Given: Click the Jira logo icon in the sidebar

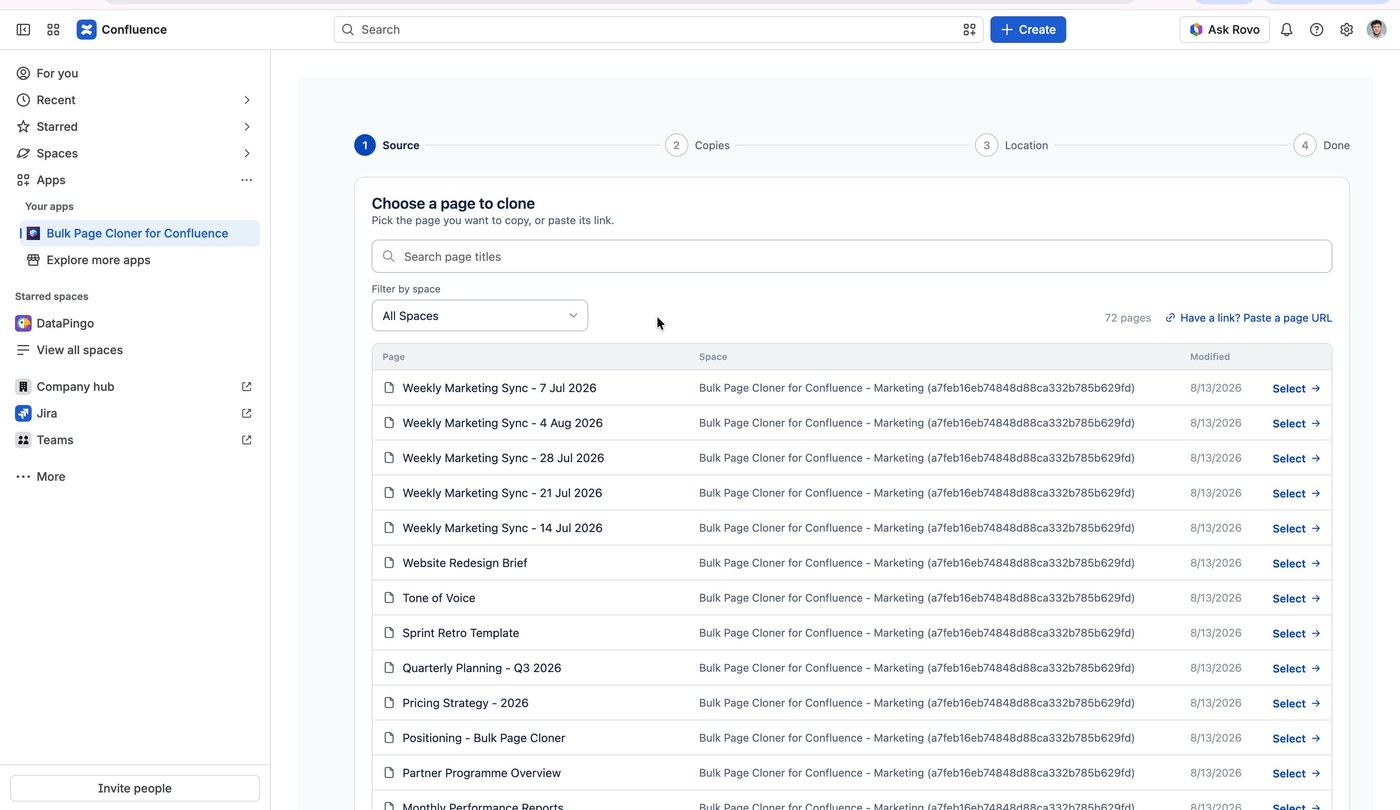Looking at the screenshot, I should [x=23, y=413].
